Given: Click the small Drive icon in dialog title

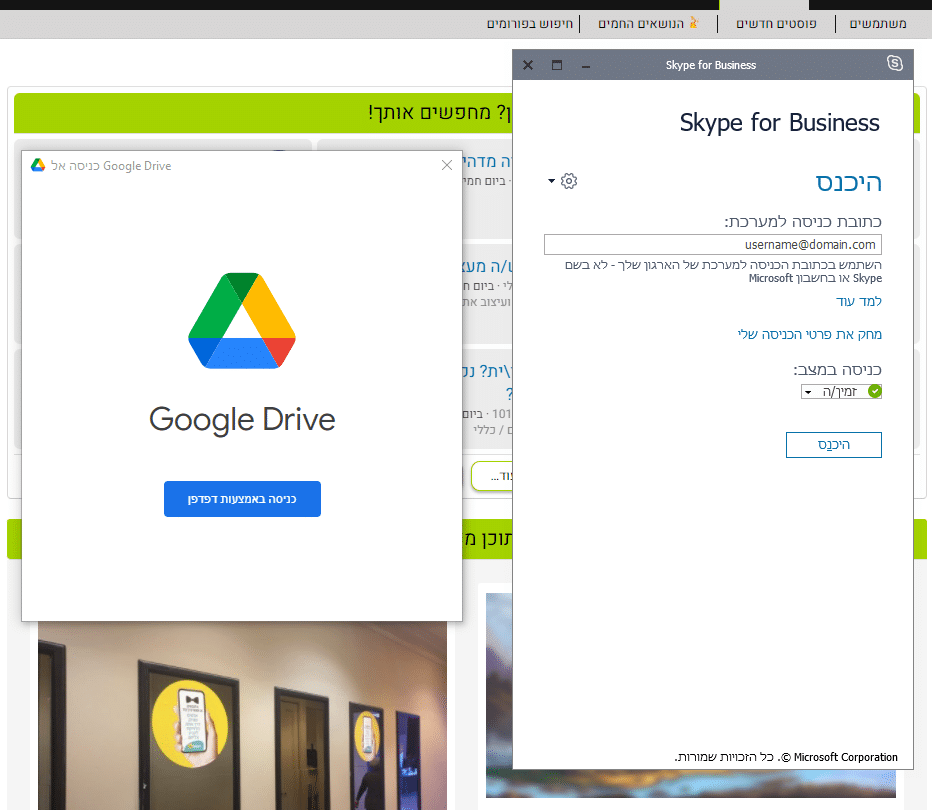Looking at the screenshot, I should [38, 165].
